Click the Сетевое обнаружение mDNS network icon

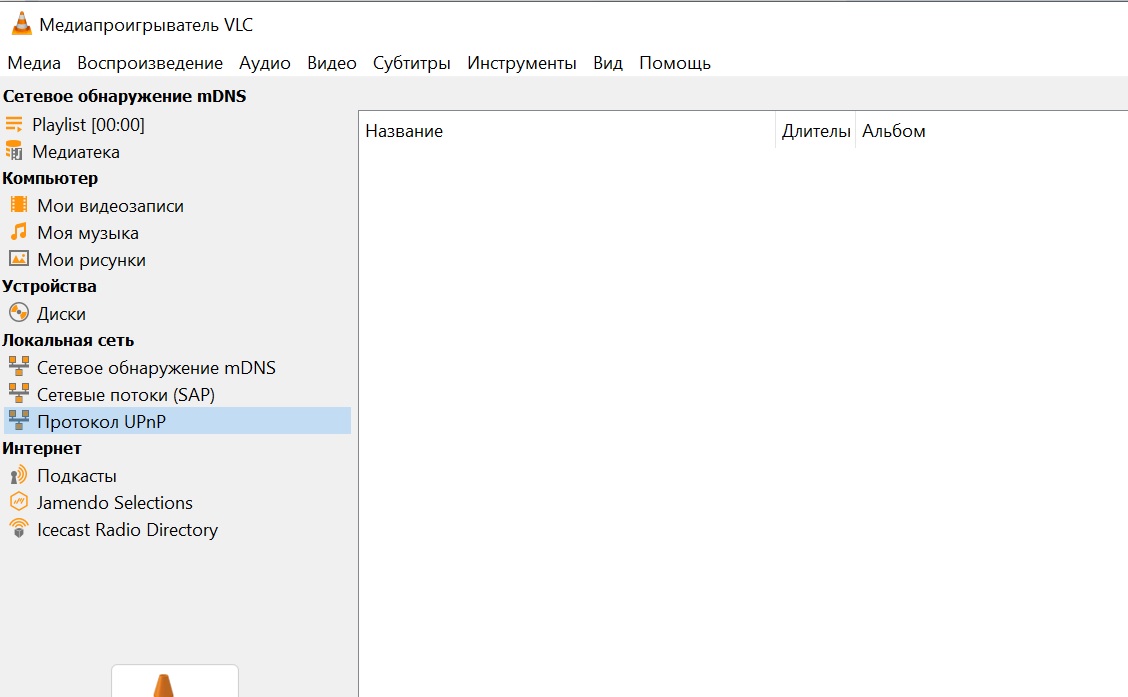(19, 367)
